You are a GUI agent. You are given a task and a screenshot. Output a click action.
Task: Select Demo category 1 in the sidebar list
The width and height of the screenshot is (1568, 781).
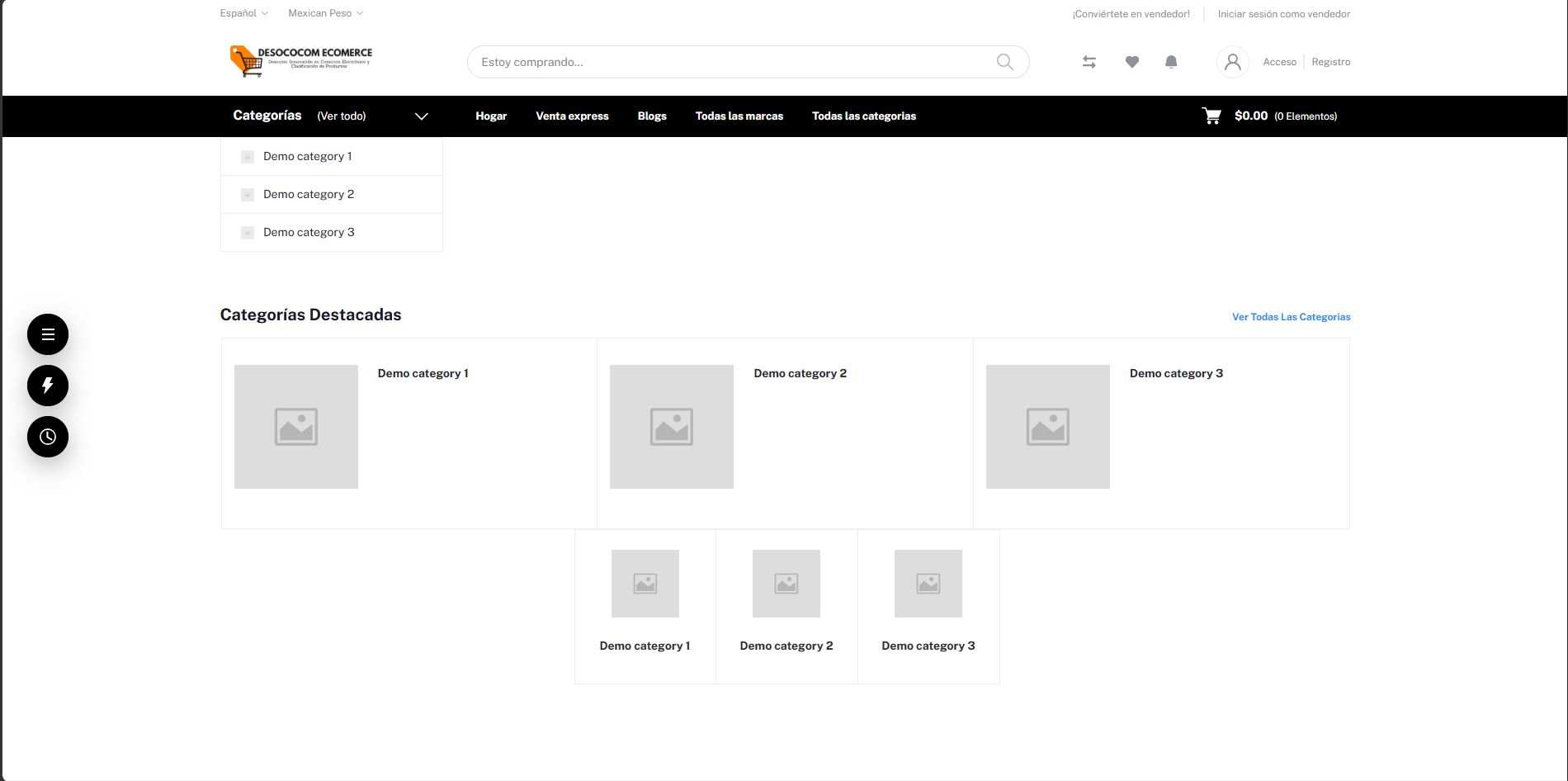(x=332, y=156)
